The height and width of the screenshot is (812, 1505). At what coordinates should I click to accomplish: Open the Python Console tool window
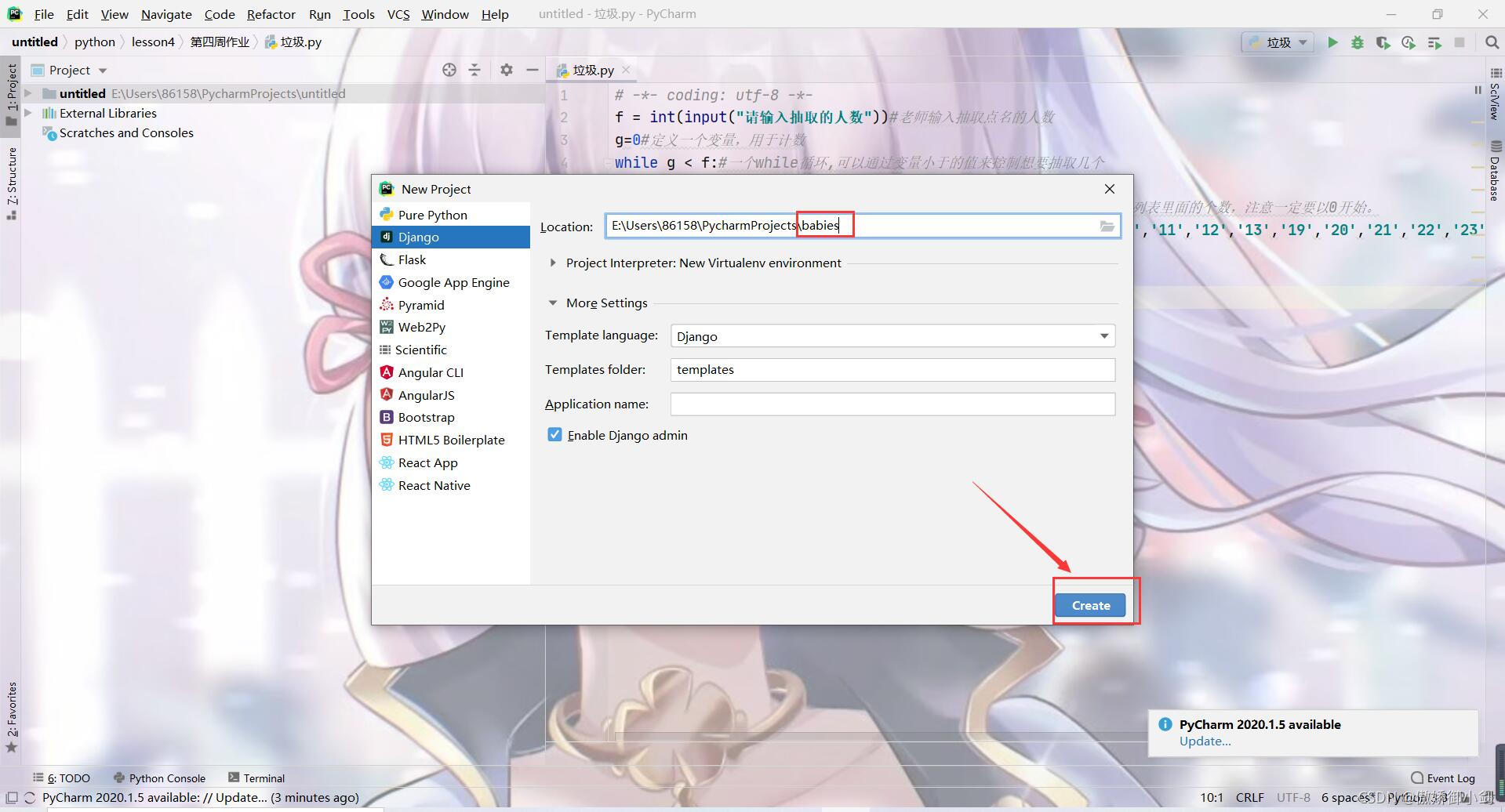pos(159,778)
